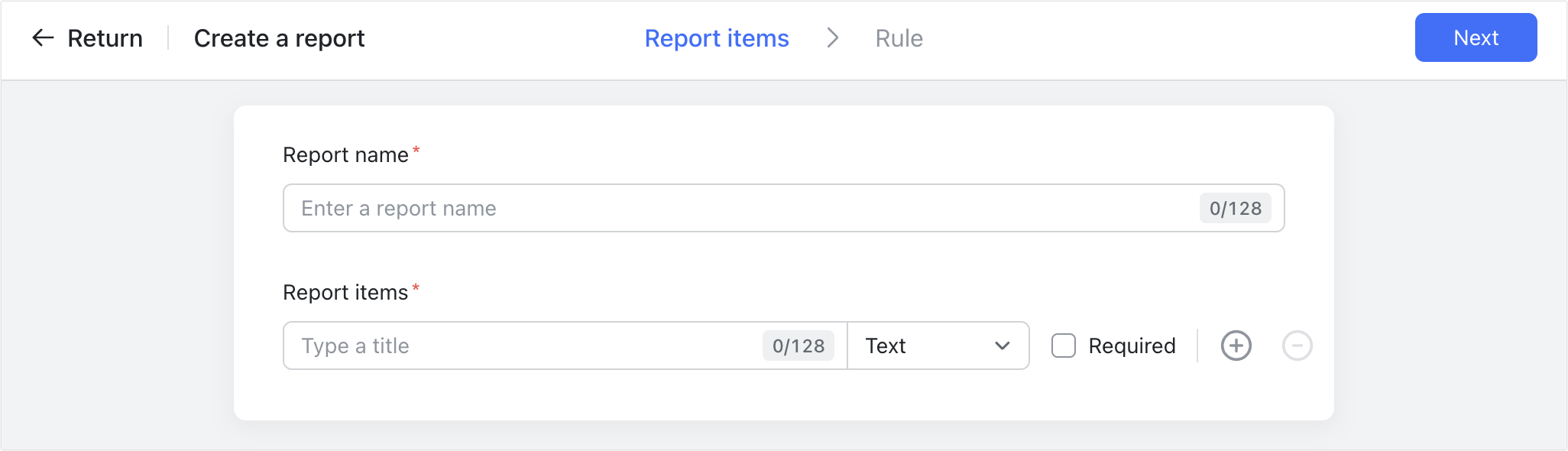Click the chevron inside the Text selector
The width and height of the screenshot is (1568, 451).
click(x=1001, y=346)
